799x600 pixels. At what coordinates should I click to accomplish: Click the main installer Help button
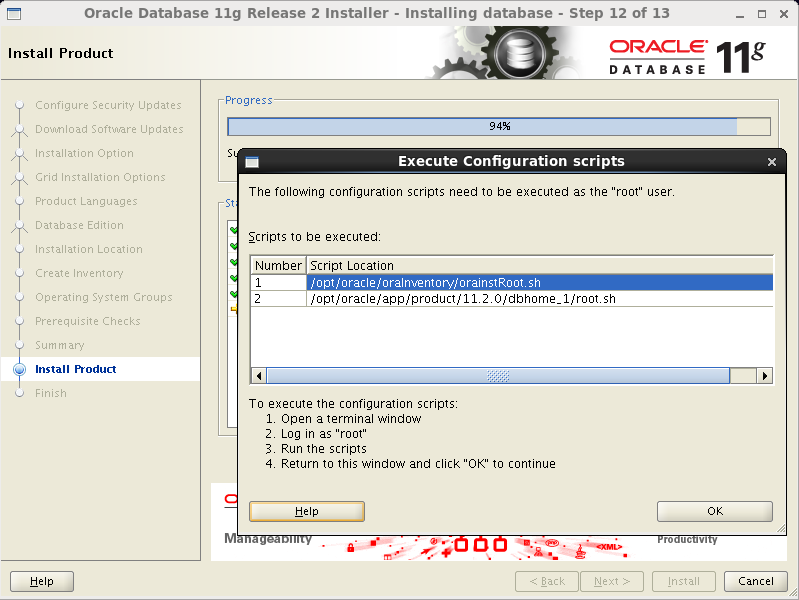point(42,581)
